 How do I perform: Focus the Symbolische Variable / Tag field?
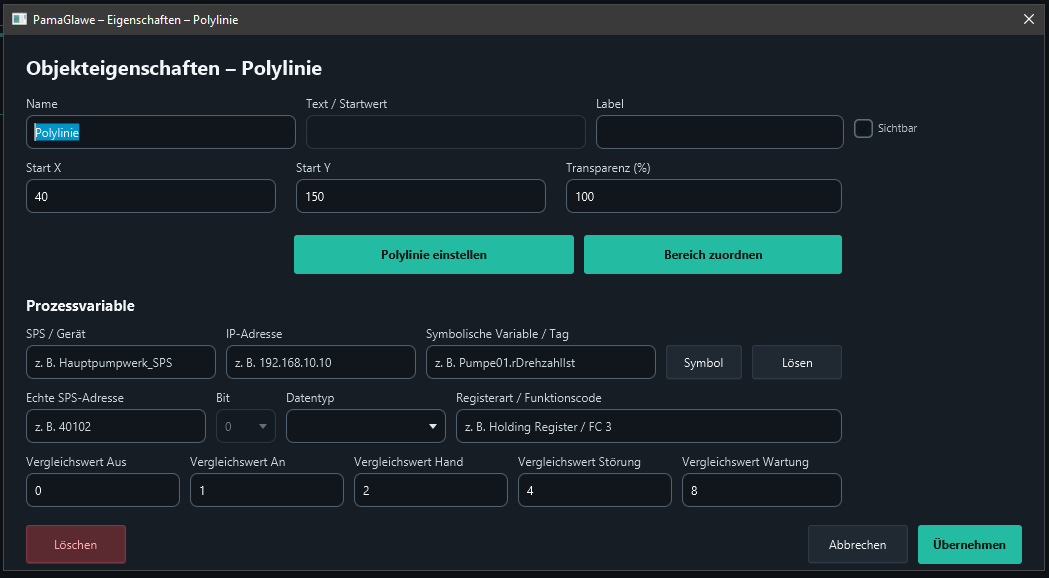click(541, 363)
